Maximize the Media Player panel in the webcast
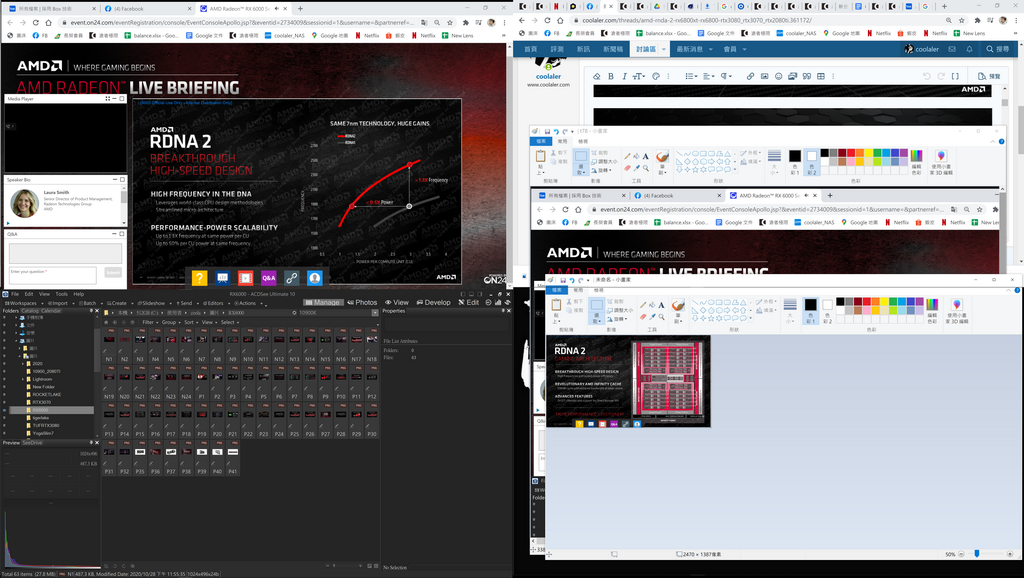Image resolution: width=1024 pixels, height=578 pixels. pyautogui.click(x=121, y=99)
